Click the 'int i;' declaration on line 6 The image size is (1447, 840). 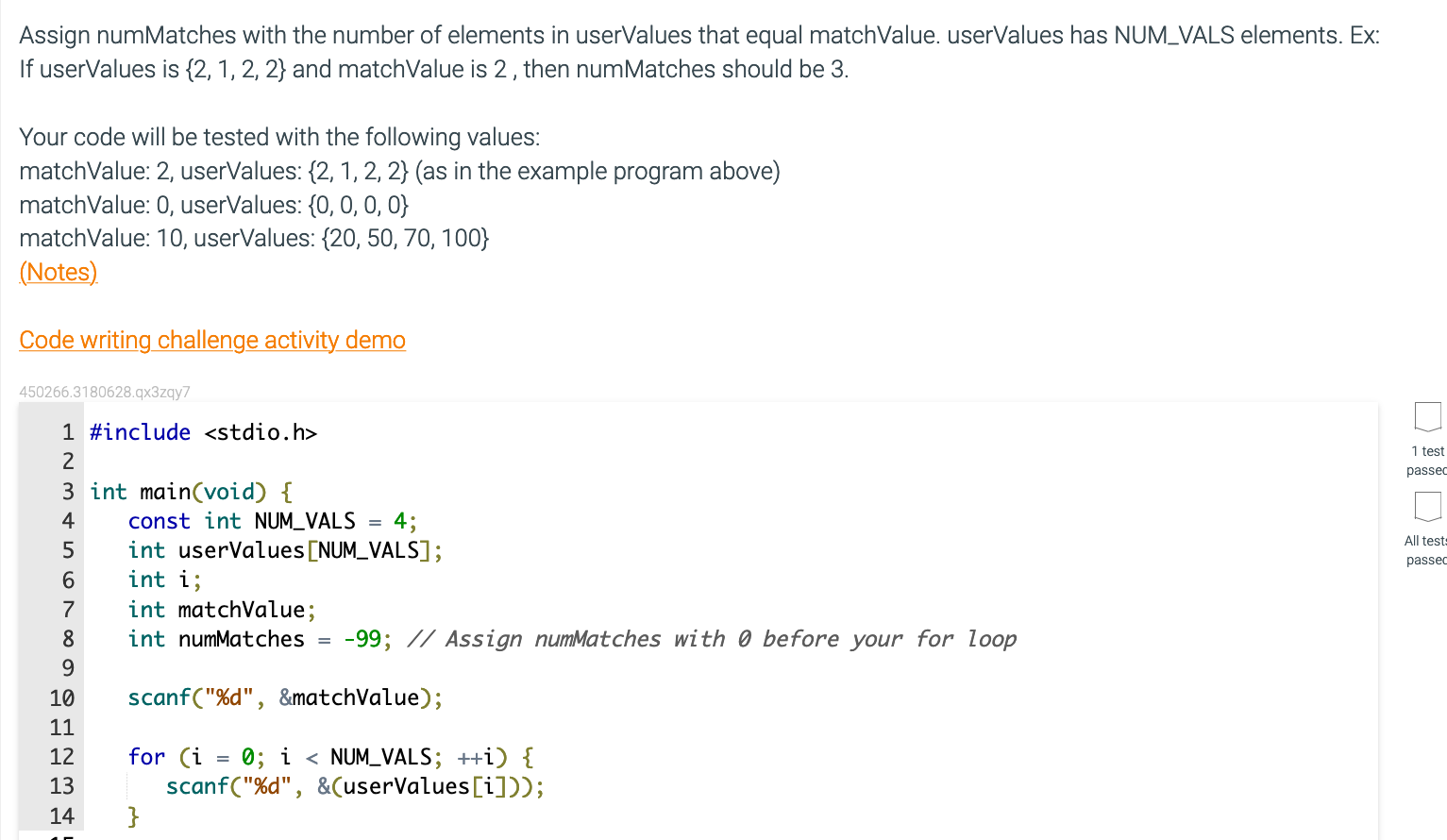click(x=162, y=580)
